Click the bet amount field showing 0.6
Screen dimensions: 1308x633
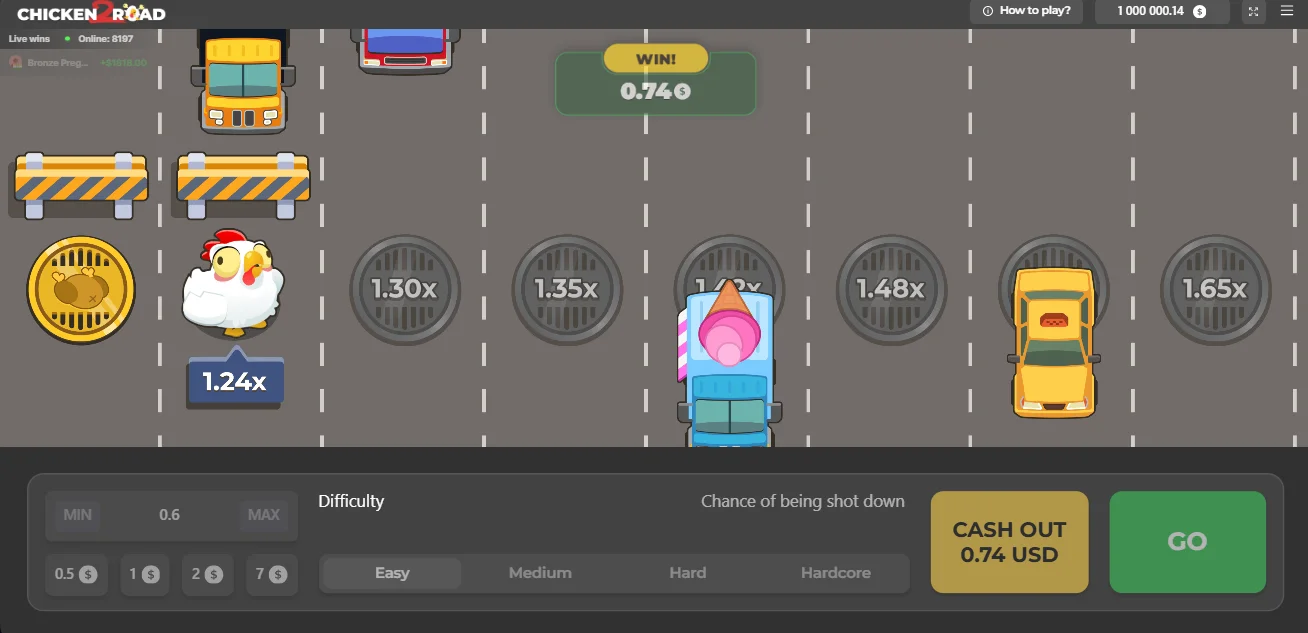click(x=170, y=515)
